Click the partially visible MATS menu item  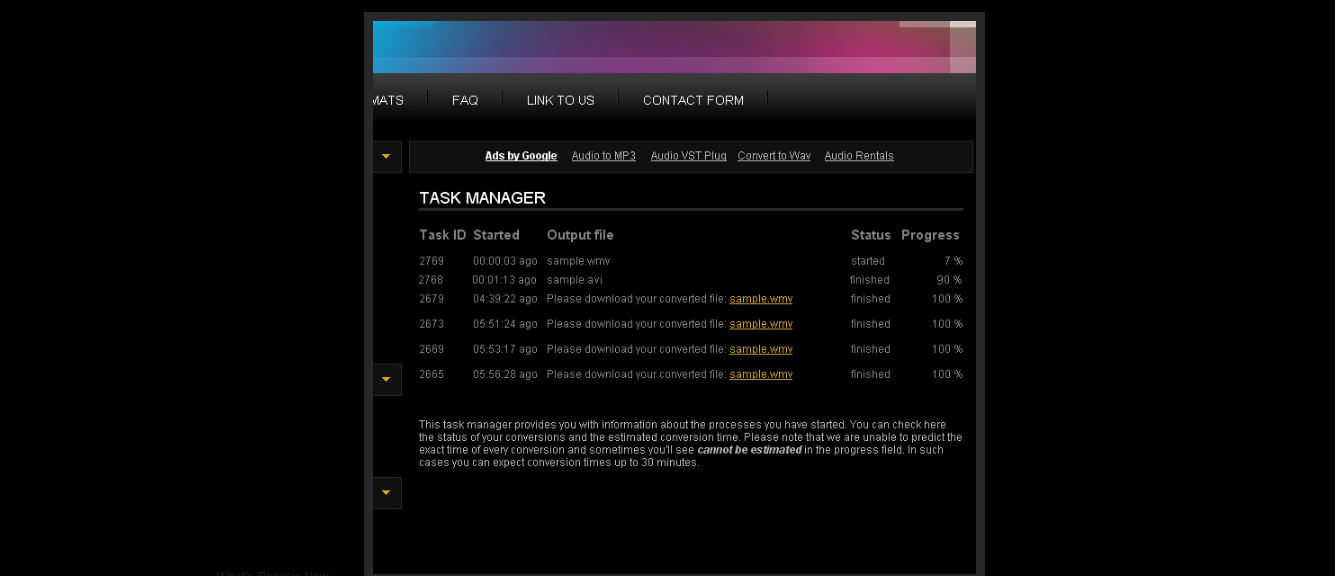(388, 100)
